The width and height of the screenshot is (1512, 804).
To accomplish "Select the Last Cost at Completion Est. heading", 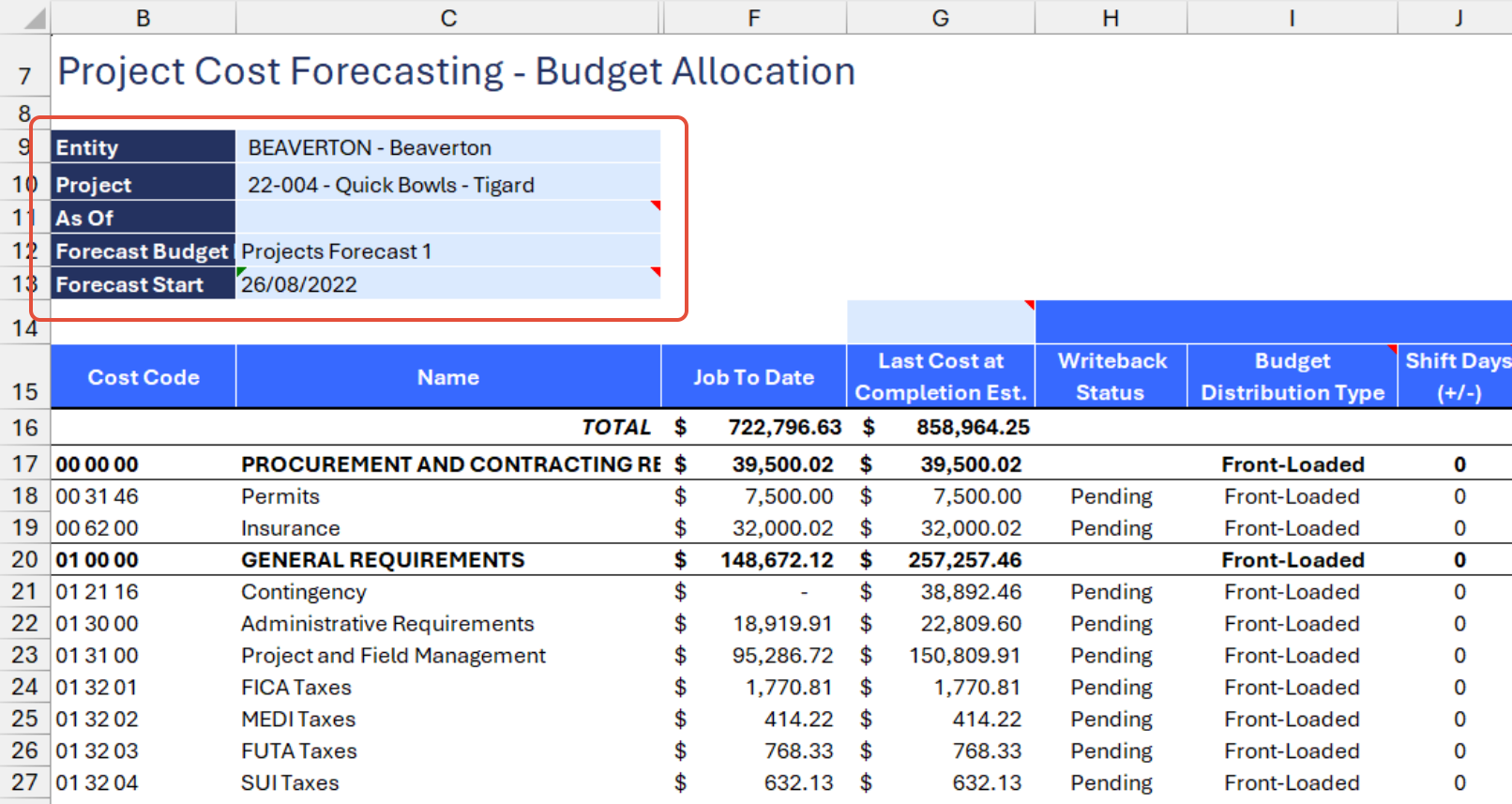I will point(940,377).
